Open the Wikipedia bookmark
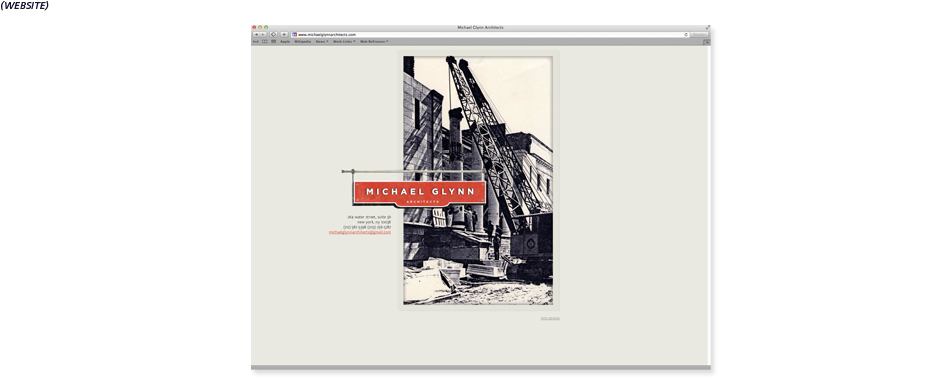 (303, 41)
